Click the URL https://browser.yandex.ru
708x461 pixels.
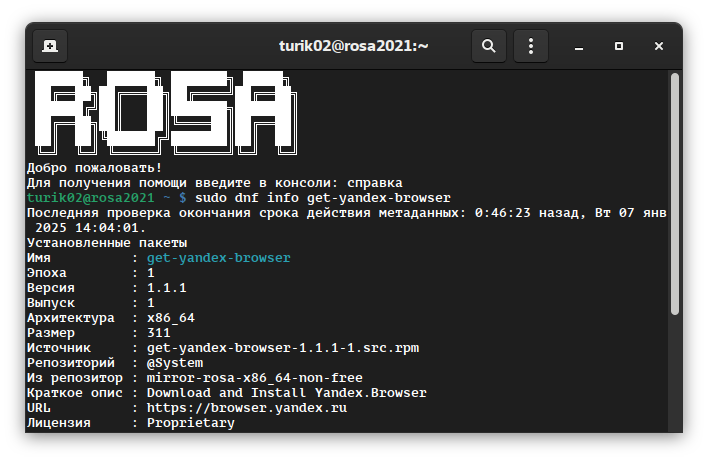point(247,408)
